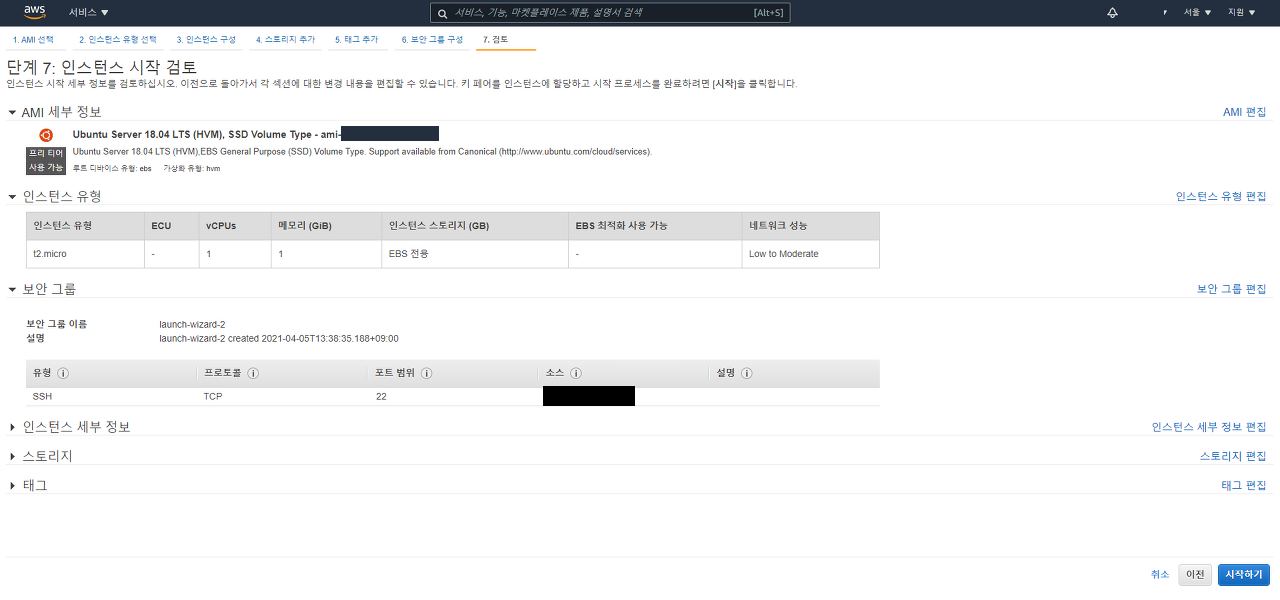Open the account name dropdown
The image size is (1280, 600).
click(1166, 12)
